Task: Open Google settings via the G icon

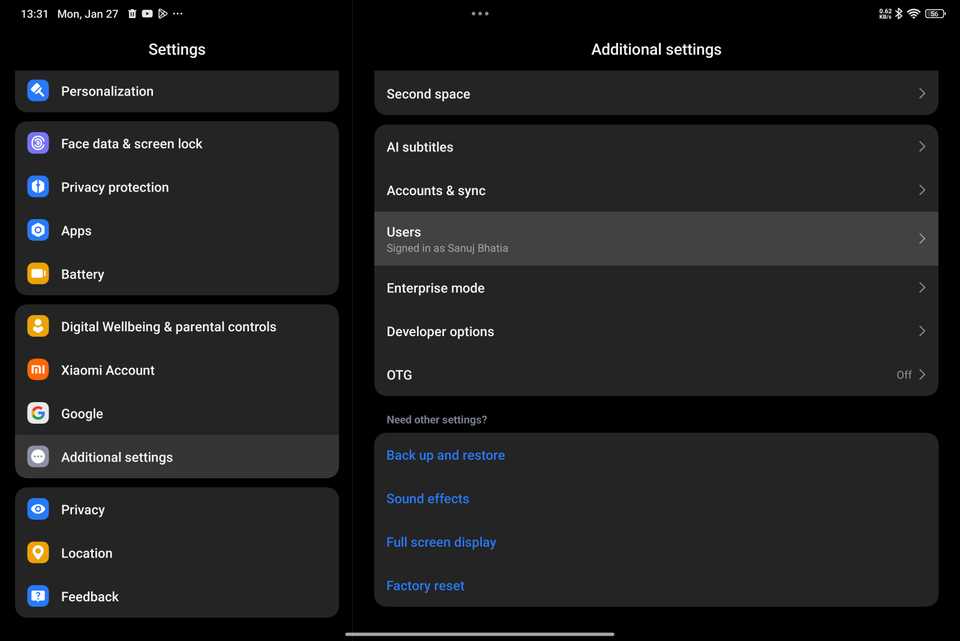Action: click(x=37, y=412)
